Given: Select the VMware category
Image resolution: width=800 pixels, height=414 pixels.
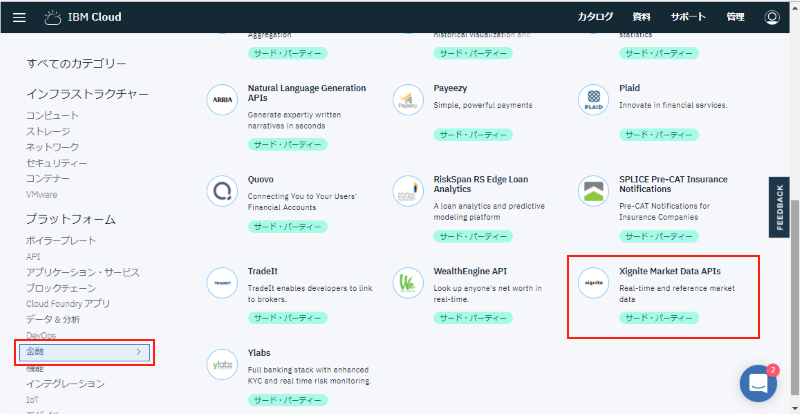Looking at the screenshot, I should [x=42, y=194].
